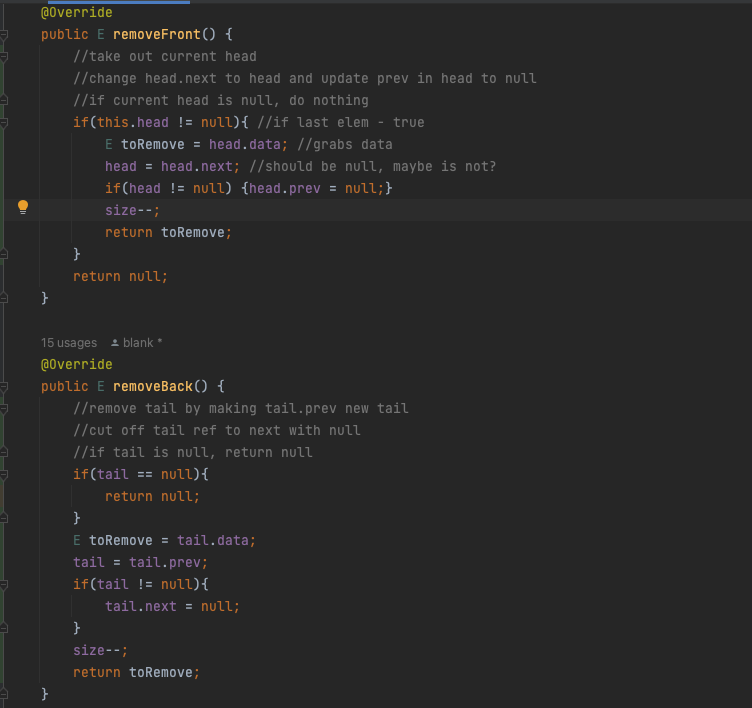This screenshot has width=752, height=708.
Task: Fold the if(tail != null) block in removeBack
Action: pos(5,584)
